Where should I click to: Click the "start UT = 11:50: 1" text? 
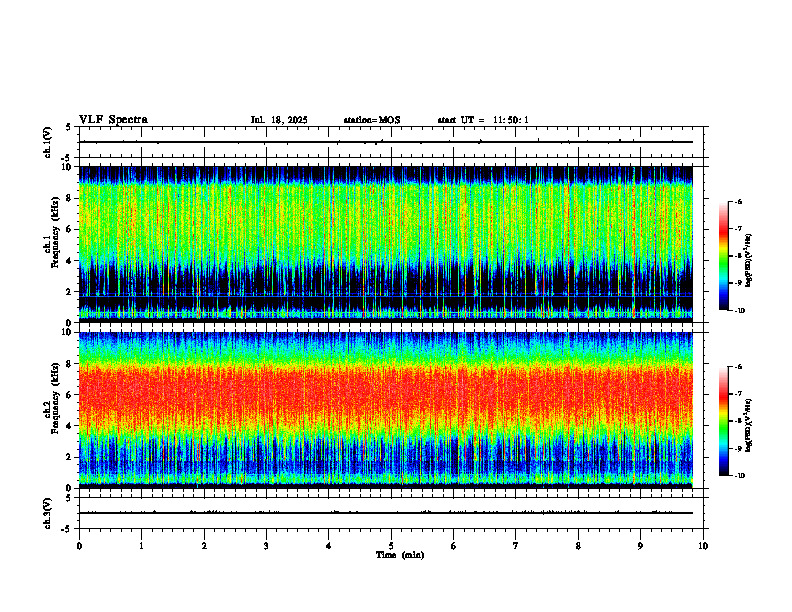click(483, 120)
